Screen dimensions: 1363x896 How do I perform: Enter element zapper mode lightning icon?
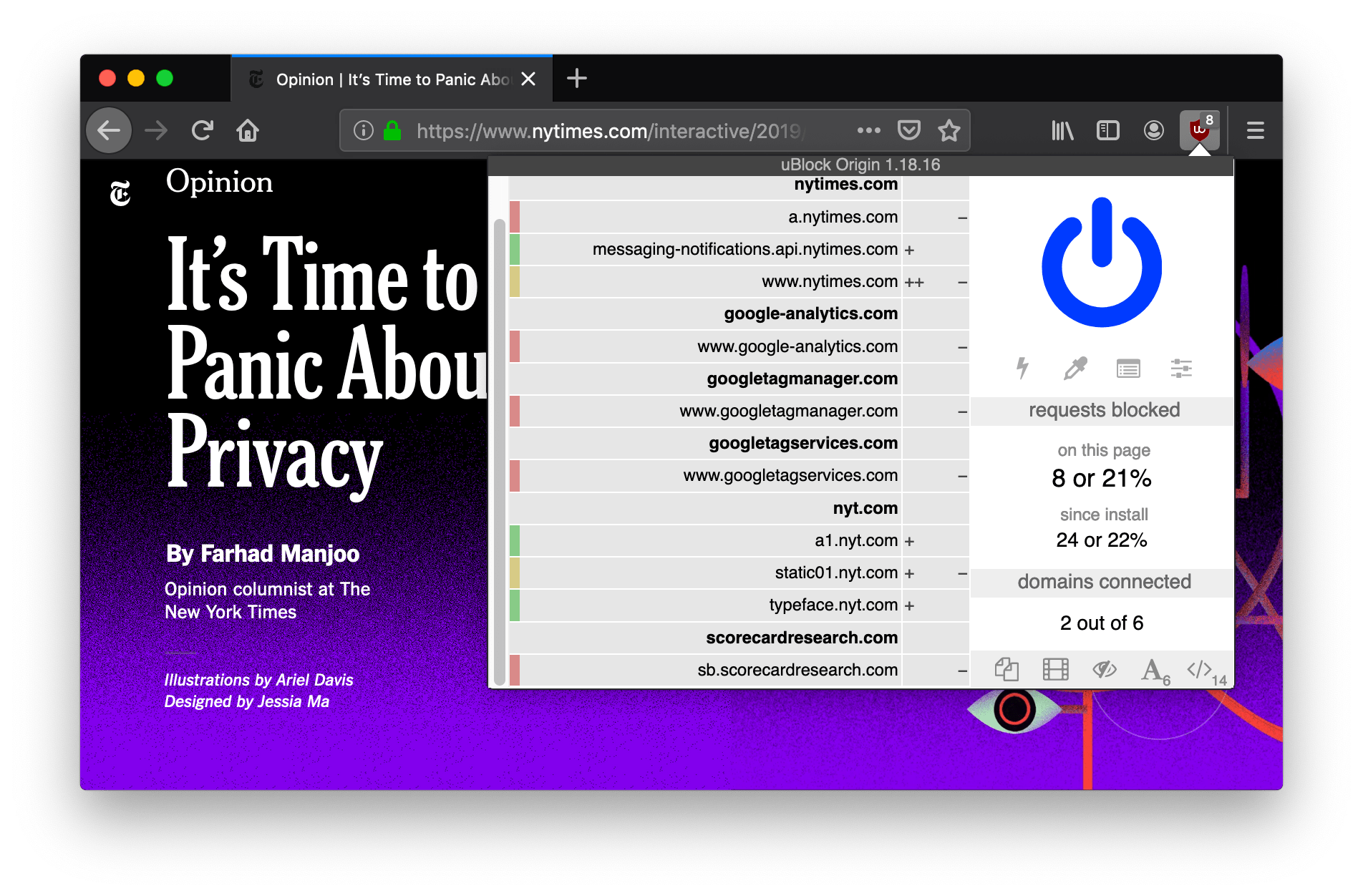[x=1022, y=368]
